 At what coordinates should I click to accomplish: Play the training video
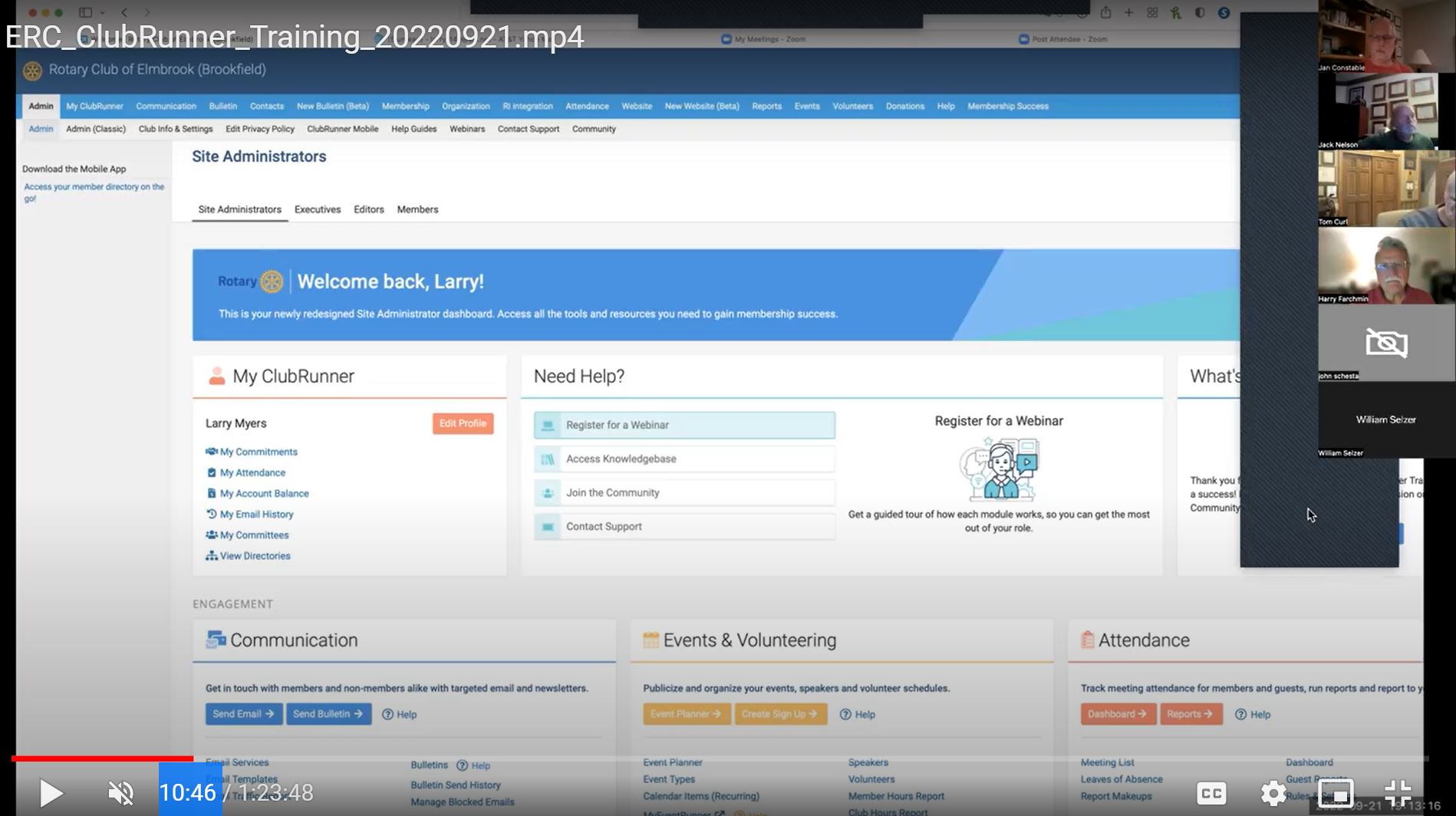[x=51, y=793]
